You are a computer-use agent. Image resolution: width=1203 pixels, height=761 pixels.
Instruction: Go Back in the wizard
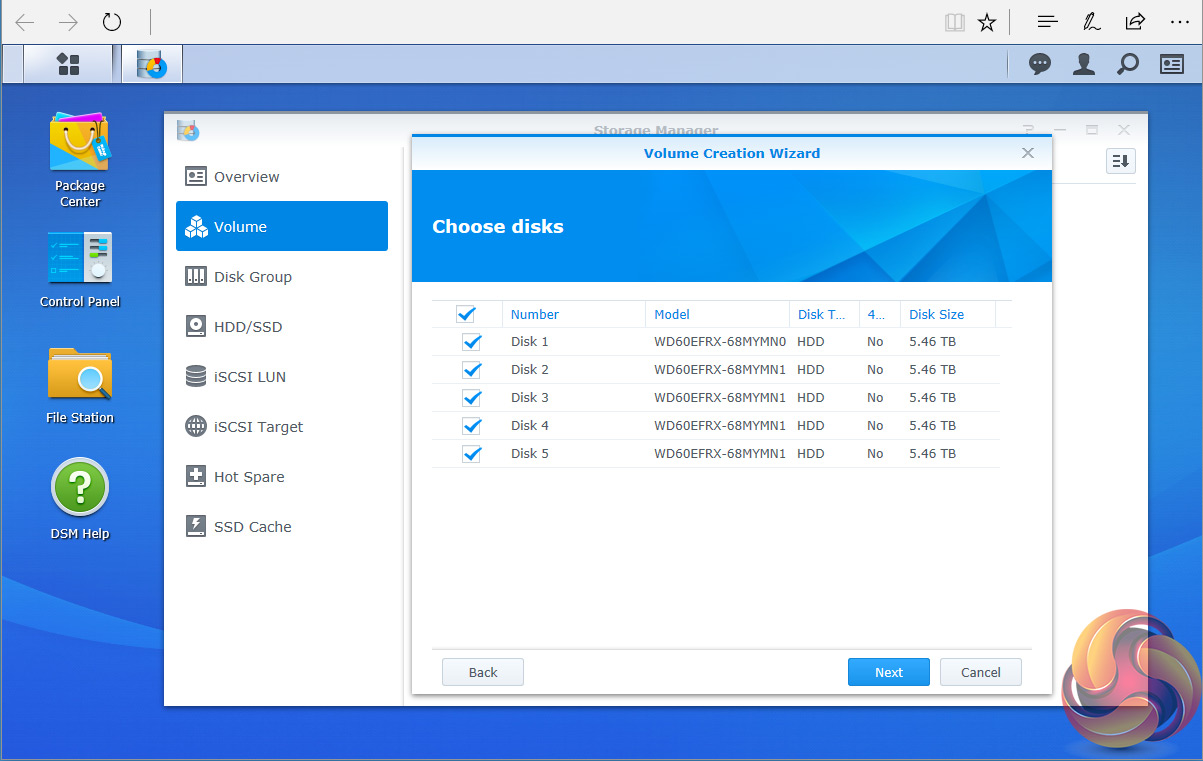tap(482, 672)
